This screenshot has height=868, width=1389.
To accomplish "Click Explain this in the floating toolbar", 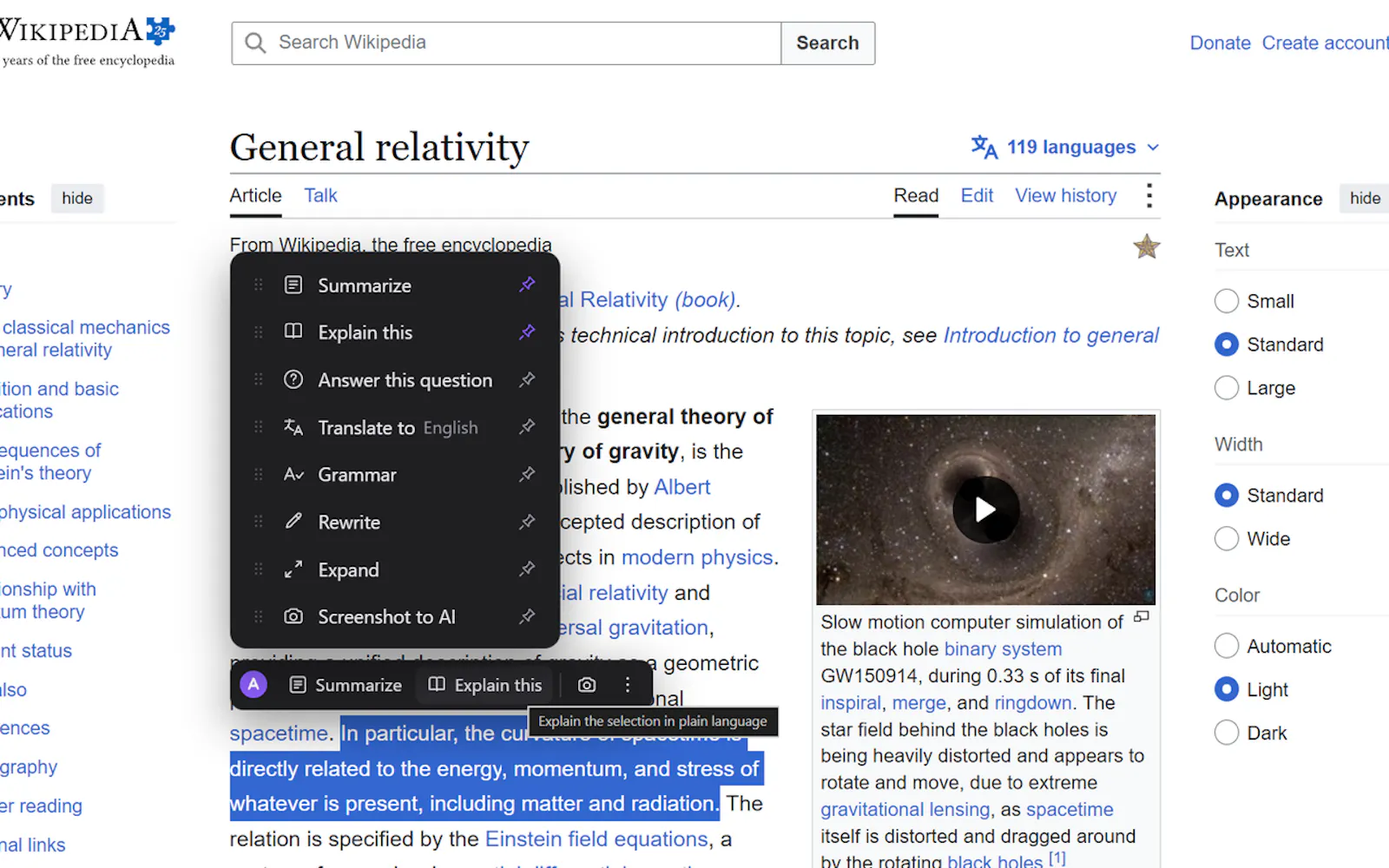I will [x=485, y=685].
